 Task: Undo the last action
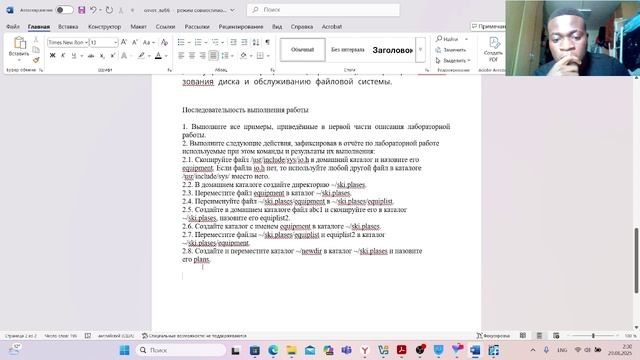[93, 10]
